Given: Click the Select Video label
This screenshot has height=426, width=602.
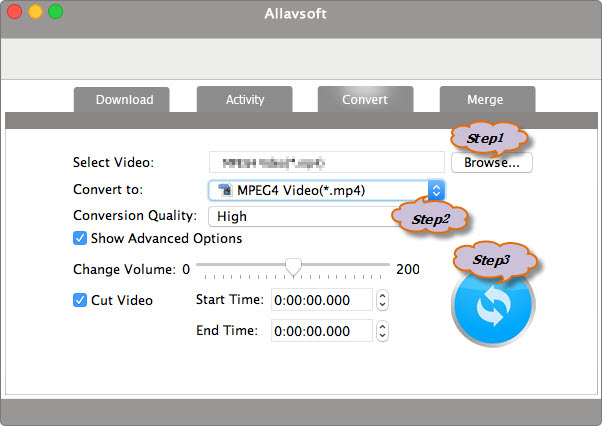Looking at the screenshot, I should click(x=113, y=162).
